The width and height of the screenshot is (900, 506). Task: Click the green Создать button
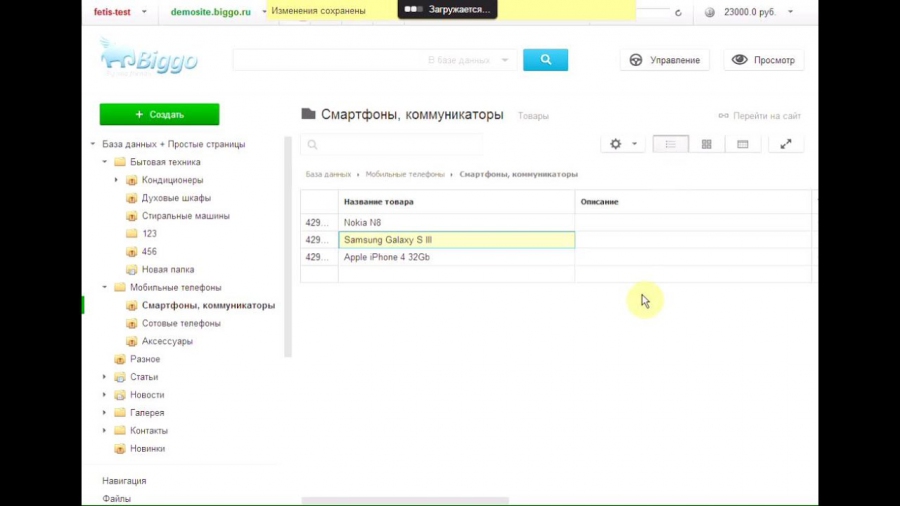pyautogui.click(x=160, y=114)
